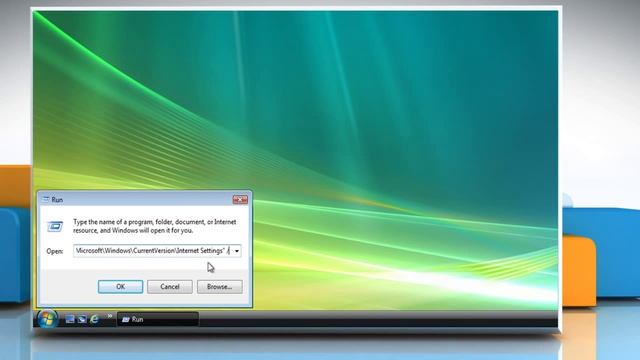640x360 pixels.
Task: Click Show Desktop quick launch icon
Action: [70, 319]
